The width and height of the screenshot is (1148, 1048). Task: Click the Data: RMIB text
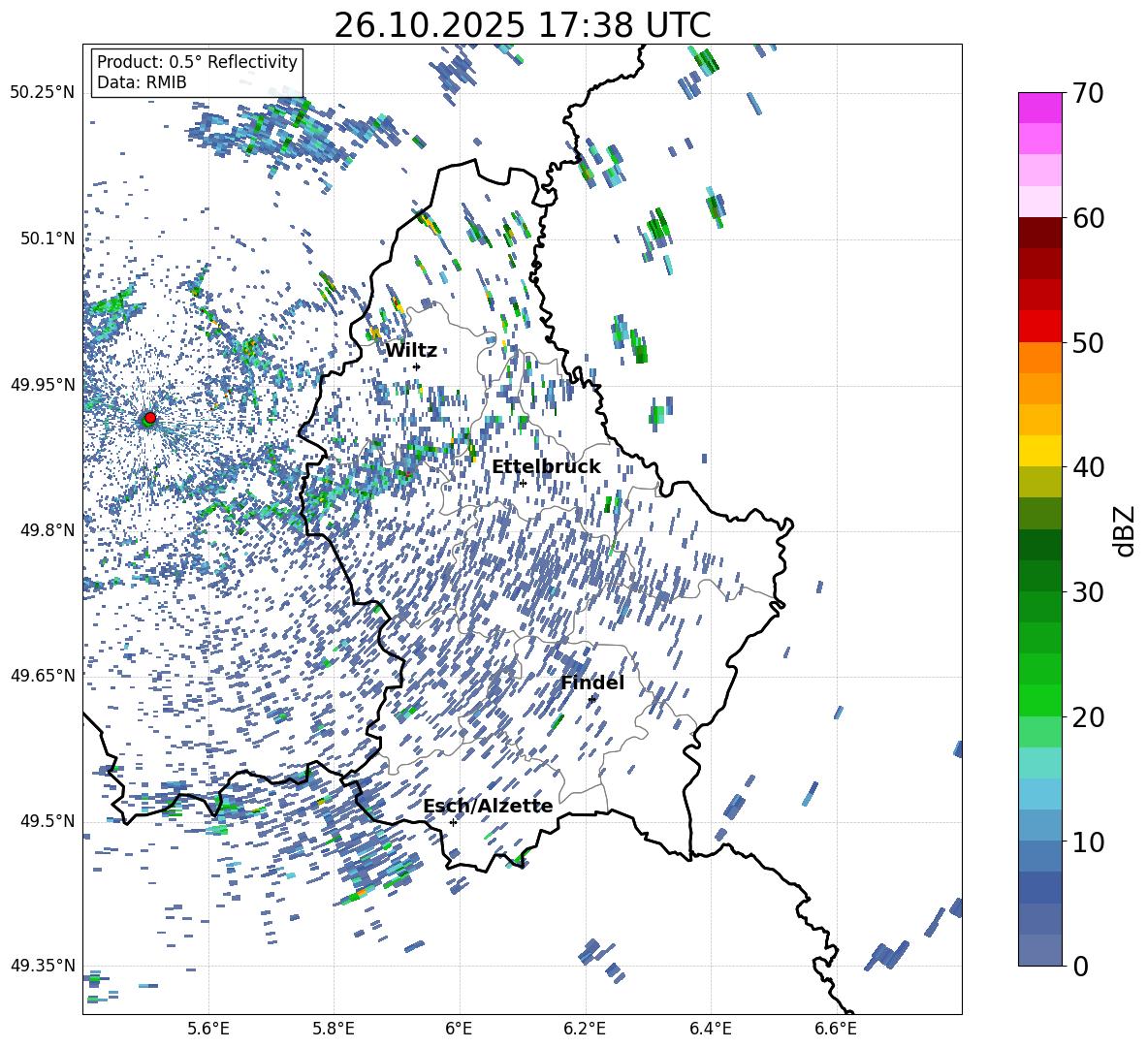(142, 82)
